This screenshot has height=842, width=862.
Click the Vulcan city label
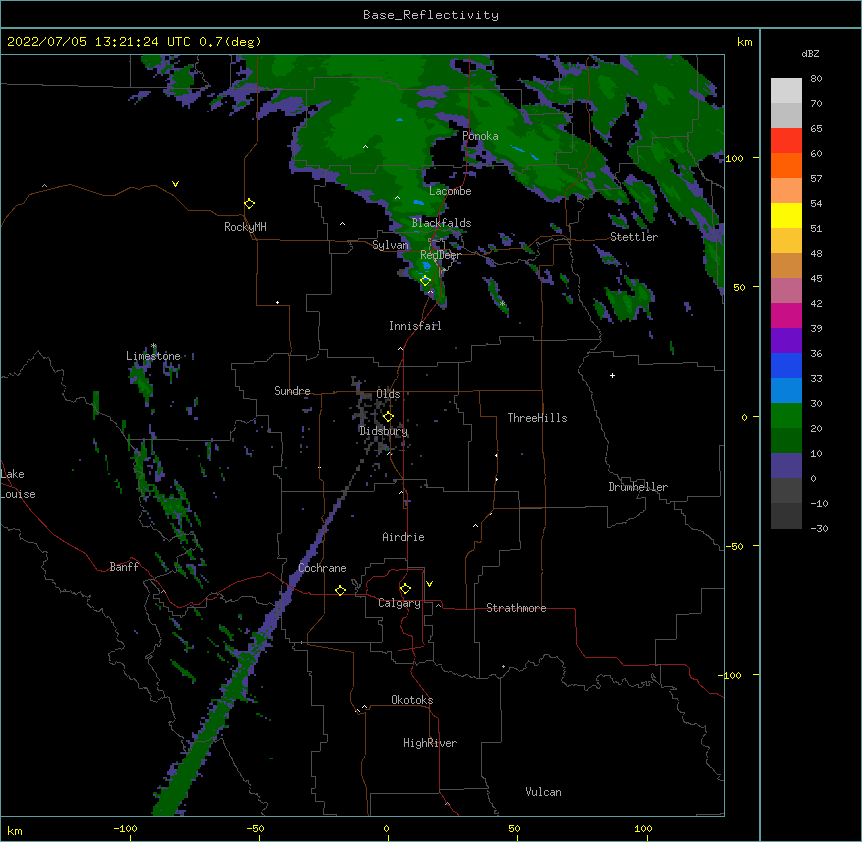[x=543, y=792]
